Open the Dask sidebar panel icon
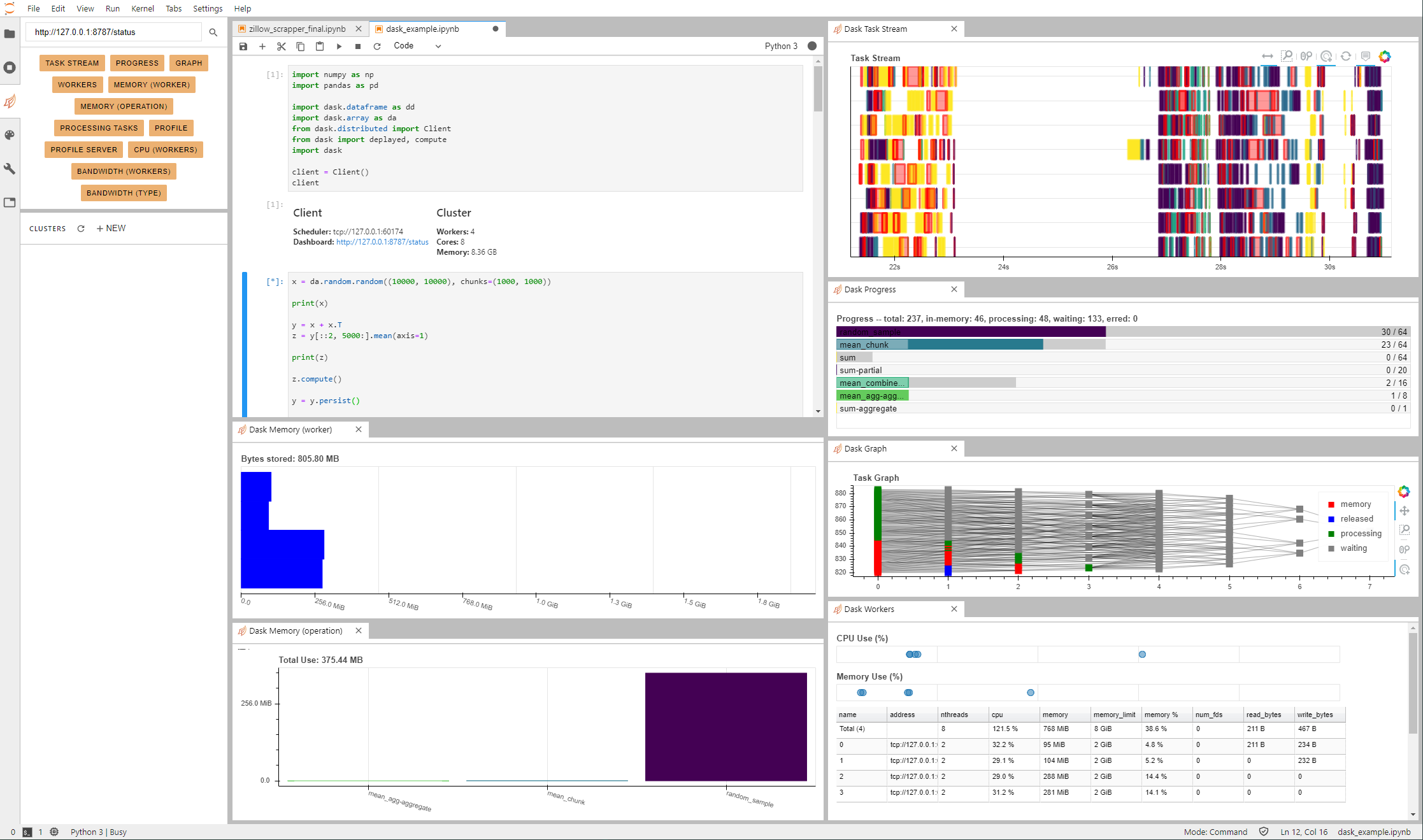Screen dimensions: 1423x840 click(x=10, y=101)
